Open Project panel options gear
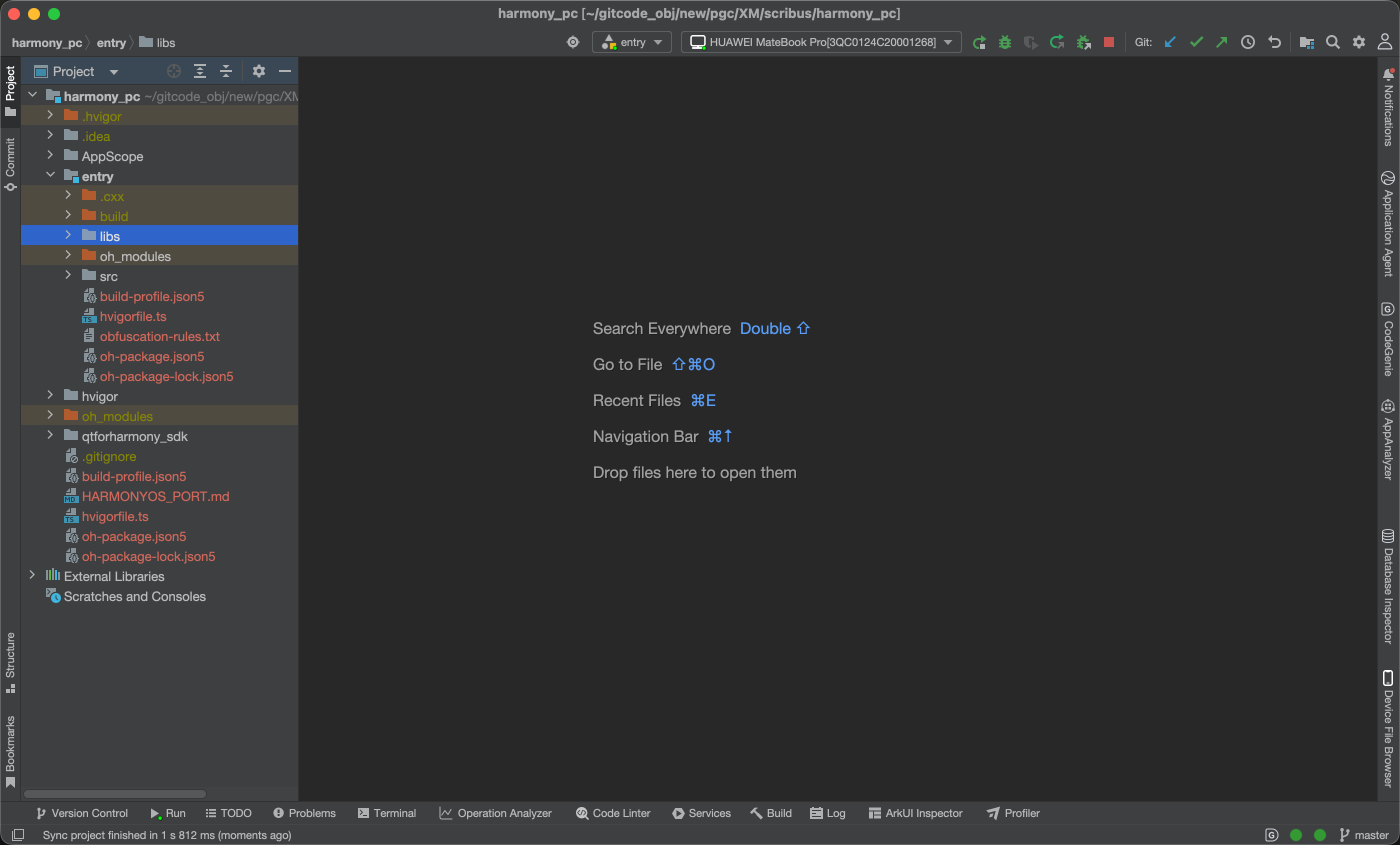 point(258,71)
